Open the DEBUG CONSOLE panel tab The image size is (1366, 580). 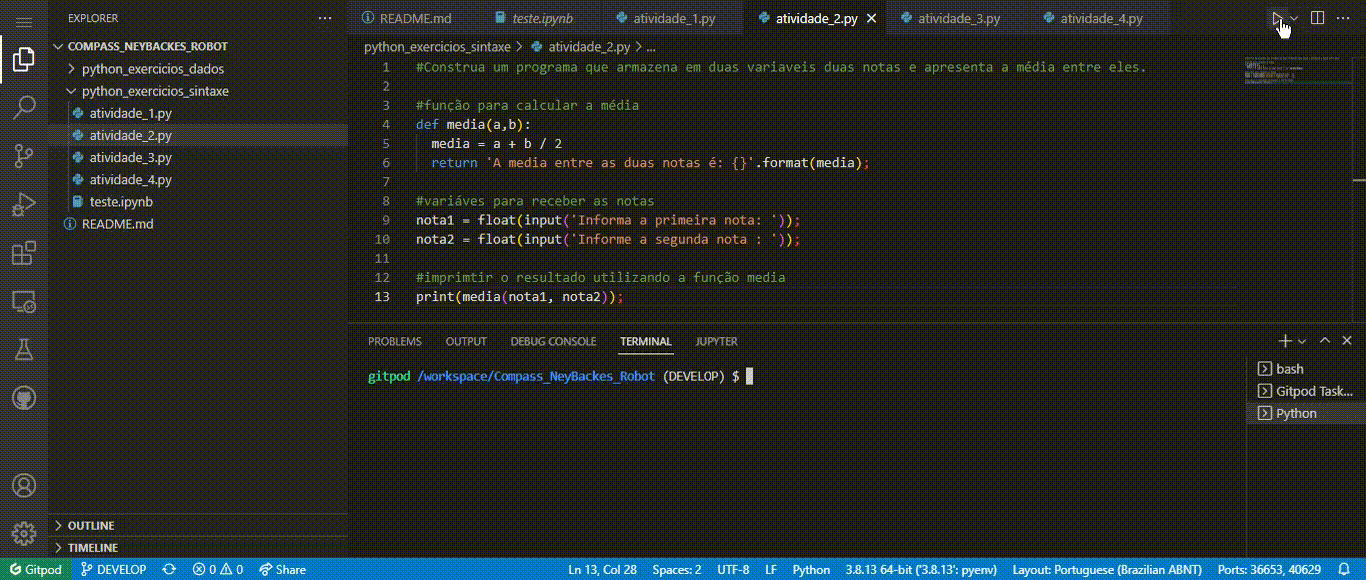tap(553, 341)
